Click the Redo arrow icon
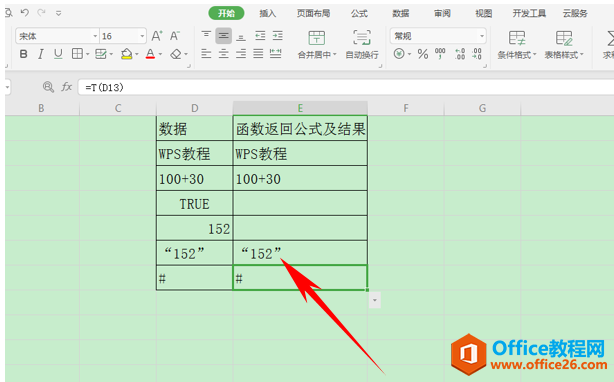This screenshot has width=614, height=382. pyautogui.click(x=41, y=13)
